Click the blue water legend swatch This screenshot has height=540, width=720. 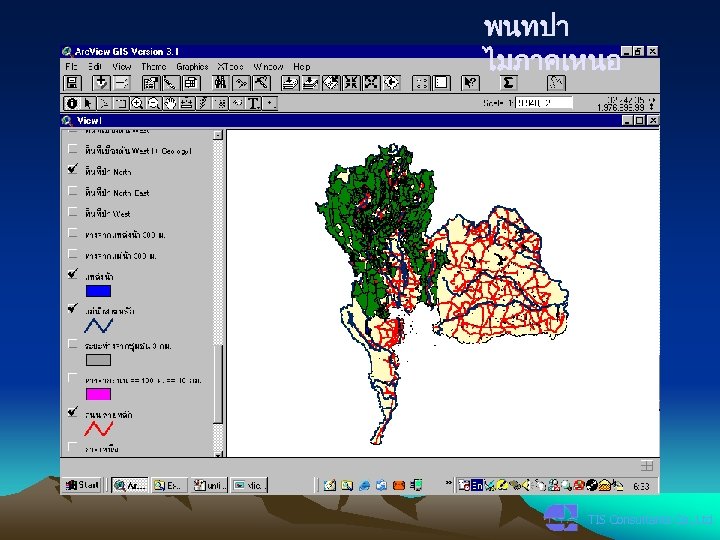(x=98, y=291)
